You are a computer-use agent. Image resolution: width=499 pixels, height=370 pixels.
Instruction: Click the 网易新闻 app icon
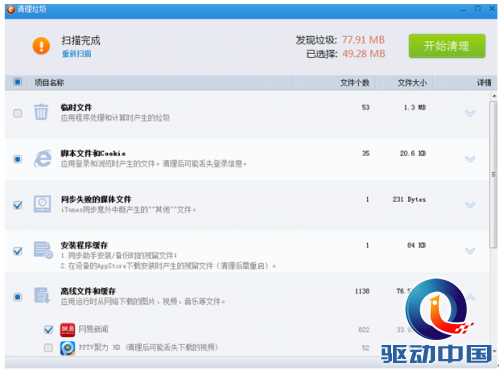click(68, 330)
